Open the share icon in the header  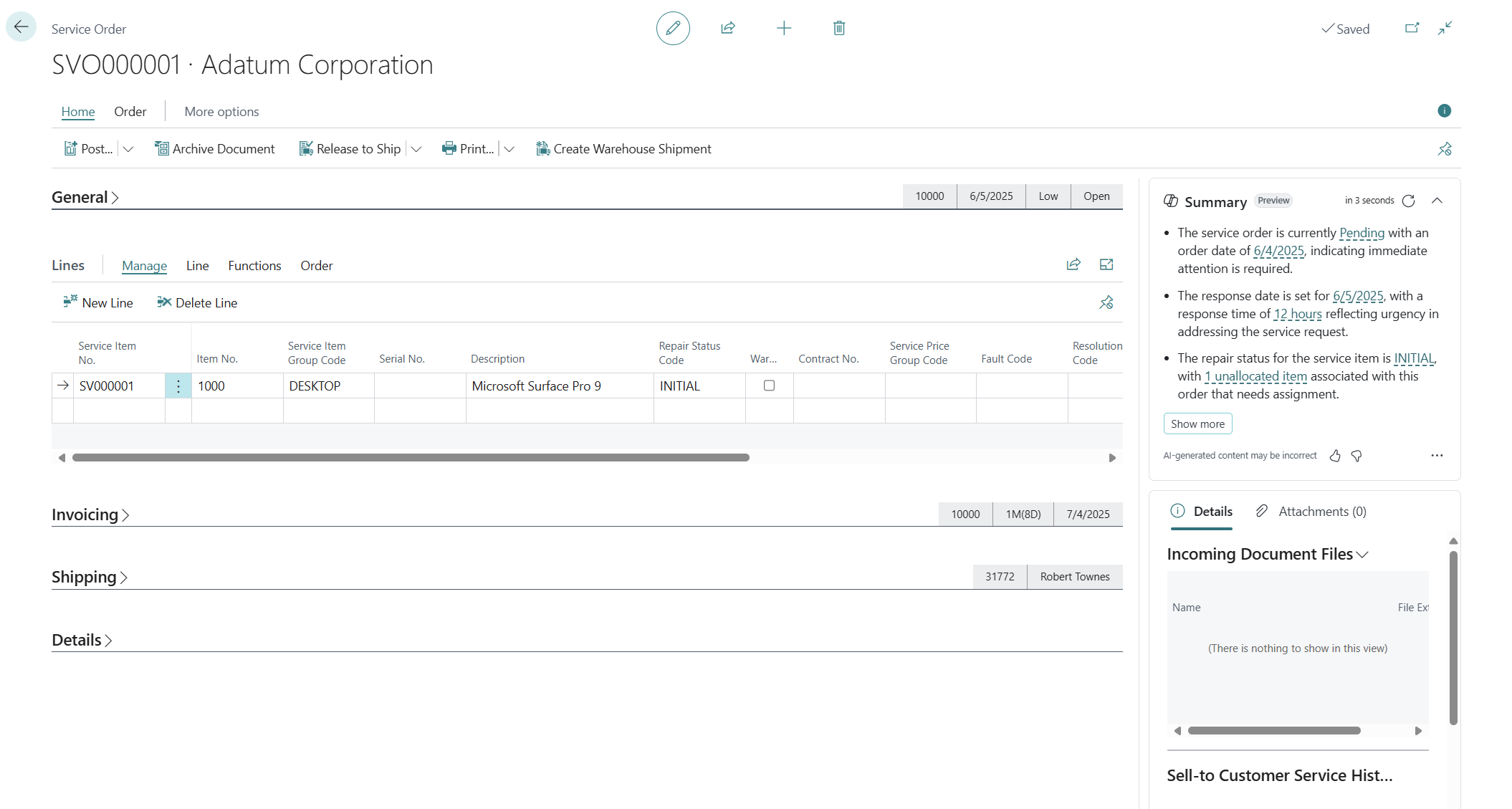pos(728,28)
